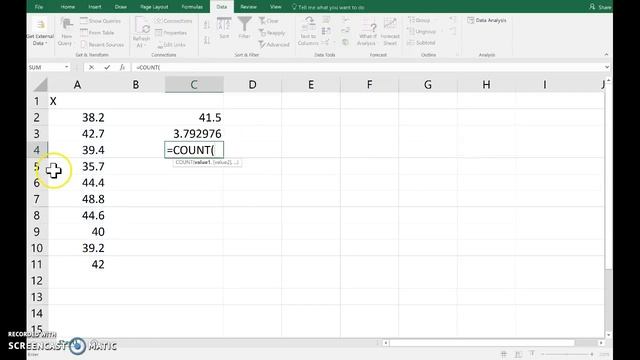This screenshot has height=360, width=640.
Task: Click Show Queries in Get & Transform
Action: click(101, 21)
